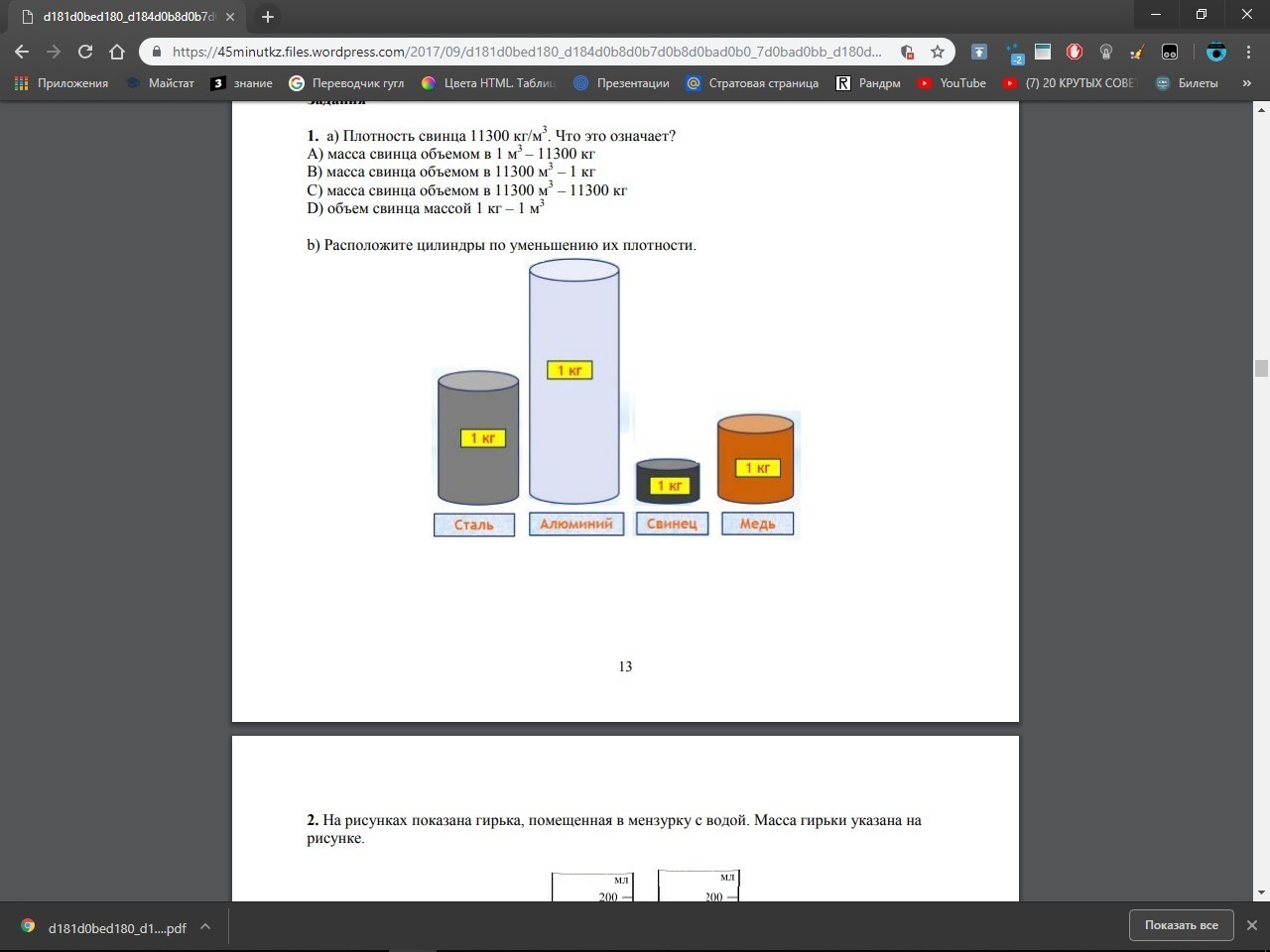Open the Переводчик гугл bookmark
The width and height of the screenshot is (1270, 952).
tap(346, 83)
